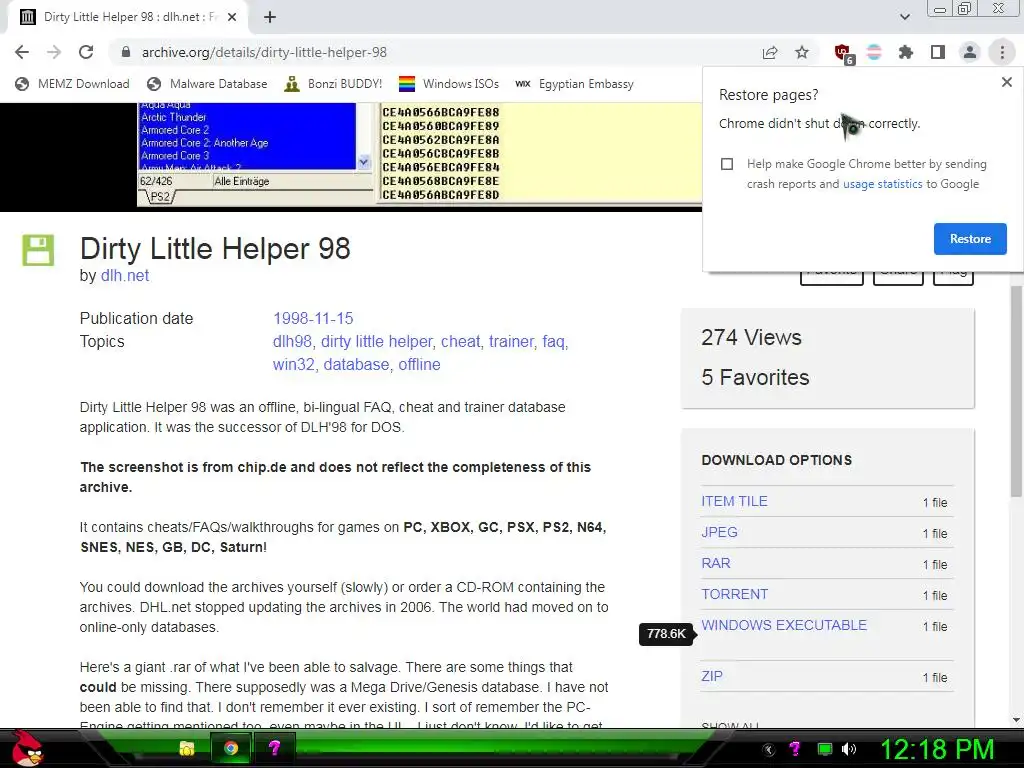Close the Dirty Little Helper 98 tab

232,17
